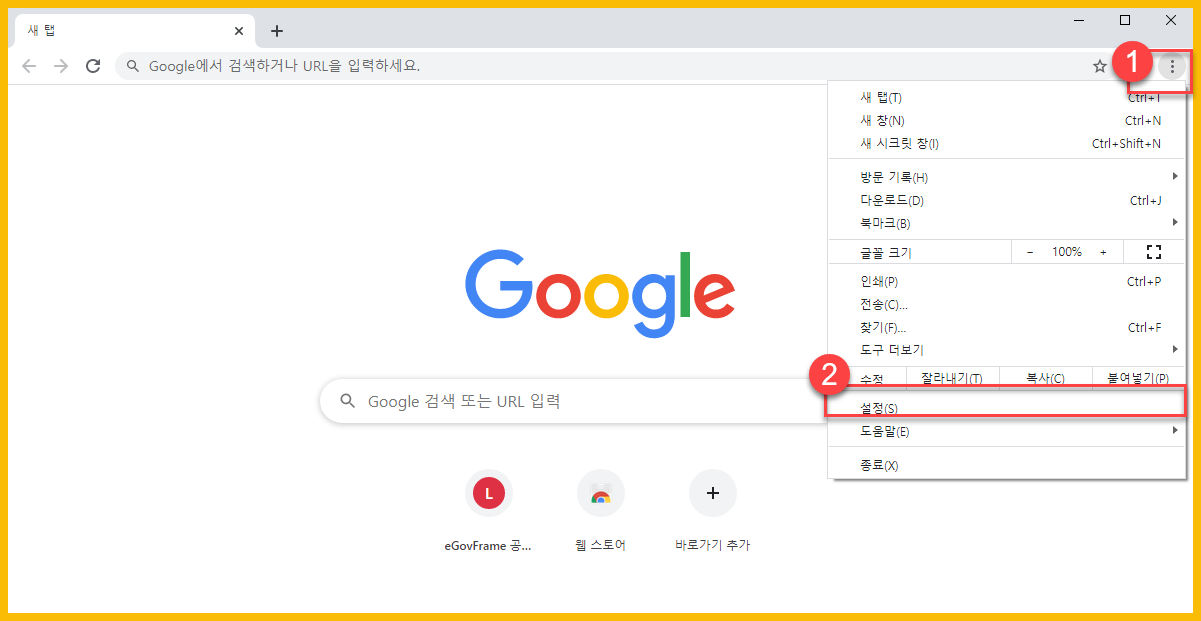Screen dimensions: 1201x621
Task: Open the Chrome three-dot menu button
Action: point(1172,66)
